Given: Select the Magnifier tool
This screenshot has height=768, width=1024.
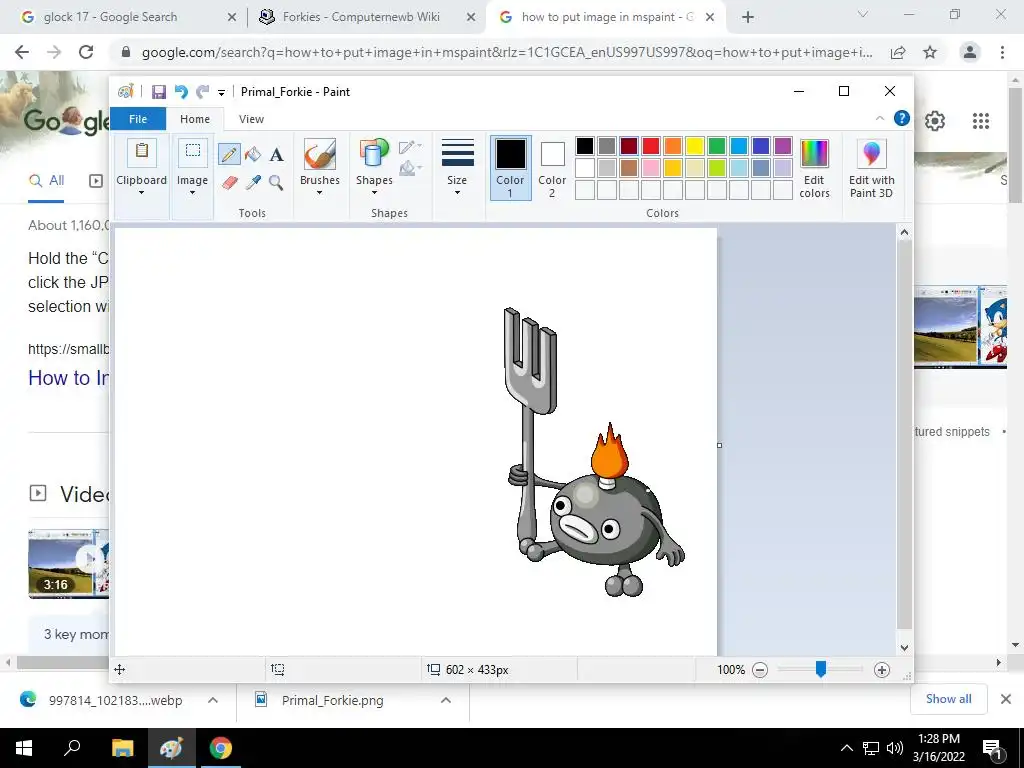Looking at the screenshot, I should tap(276, 183).
